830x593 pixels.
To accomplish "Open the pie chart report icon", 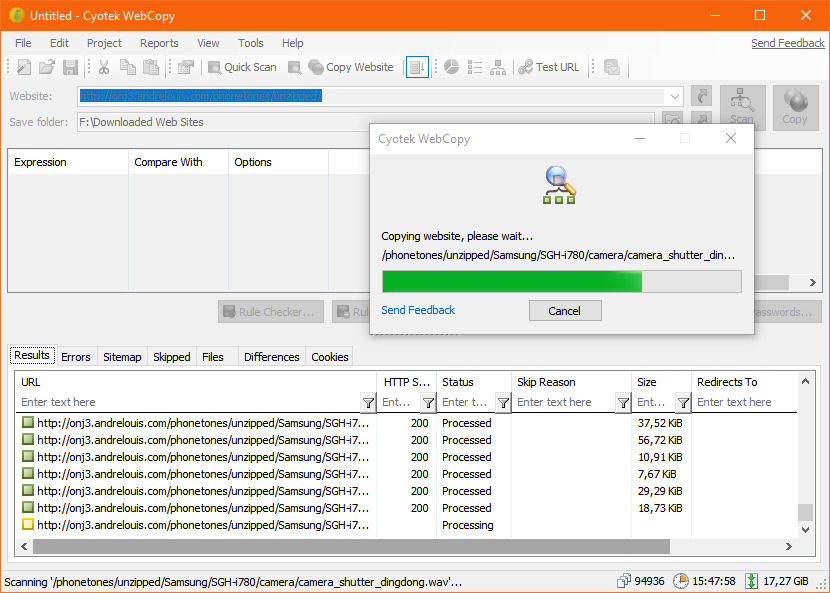I will [451, 67].
